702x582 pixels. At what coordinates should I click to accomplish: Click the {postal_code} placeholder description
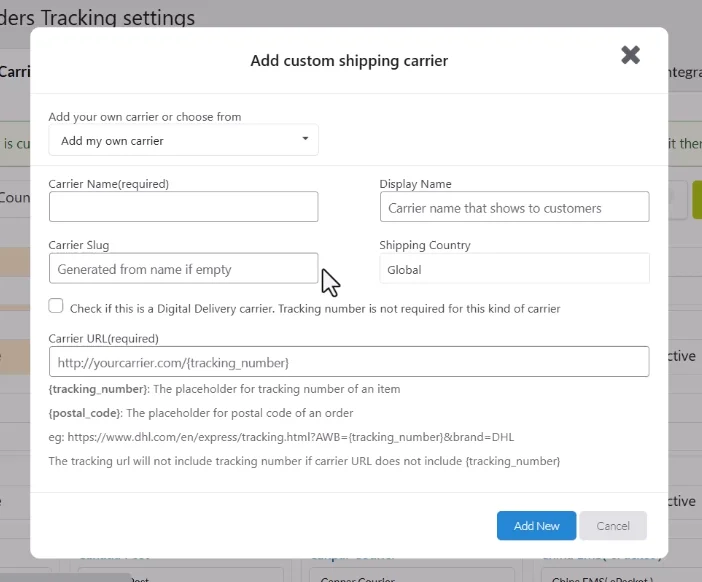201,413
